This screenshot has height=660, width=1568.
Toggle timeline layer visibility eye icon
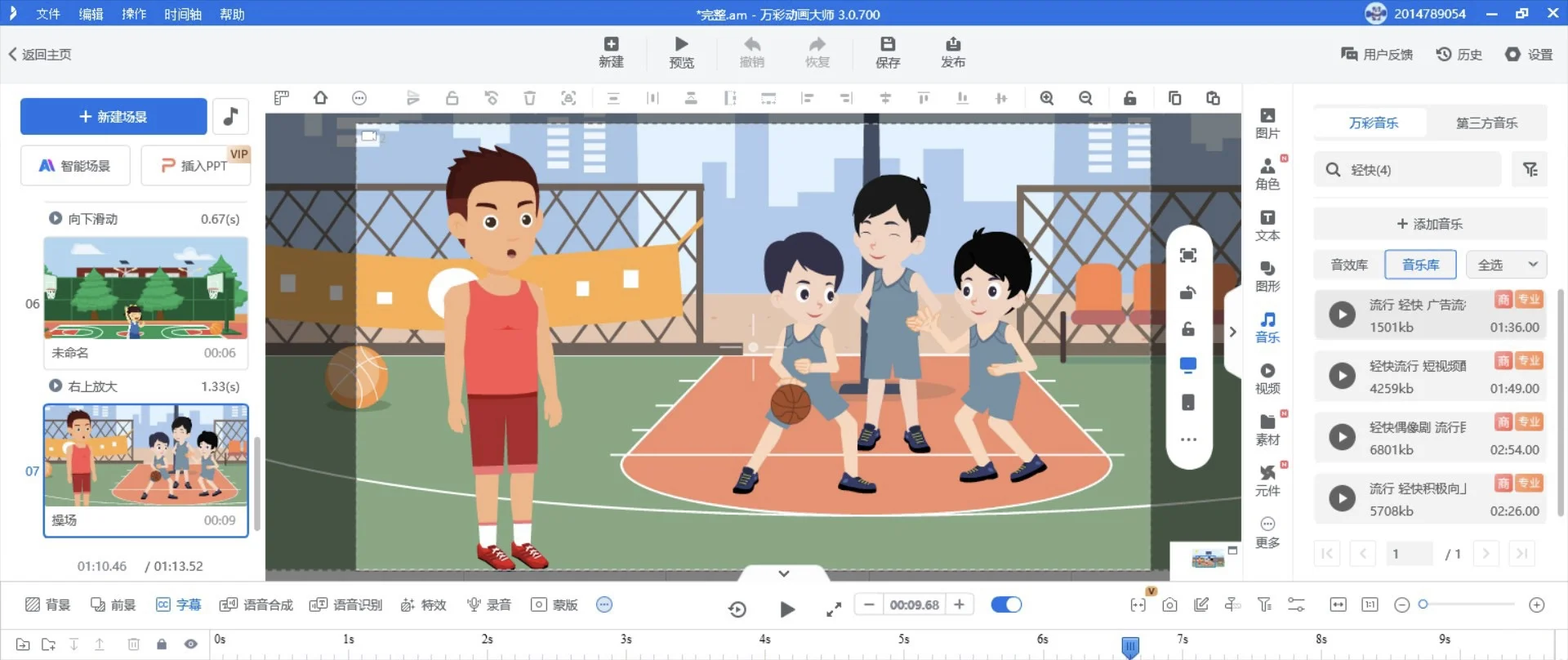coord(190,644)
